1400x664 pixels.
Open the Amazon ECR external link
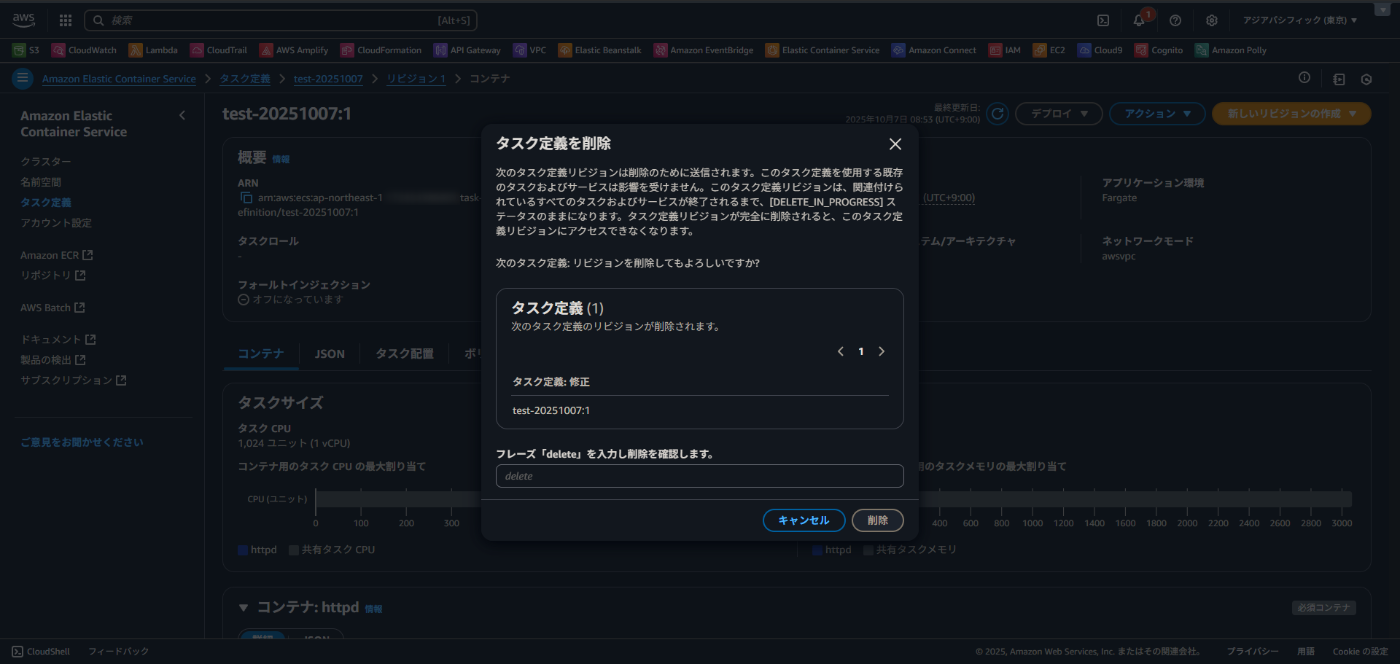pyautogui.click(x=56, y=255)
